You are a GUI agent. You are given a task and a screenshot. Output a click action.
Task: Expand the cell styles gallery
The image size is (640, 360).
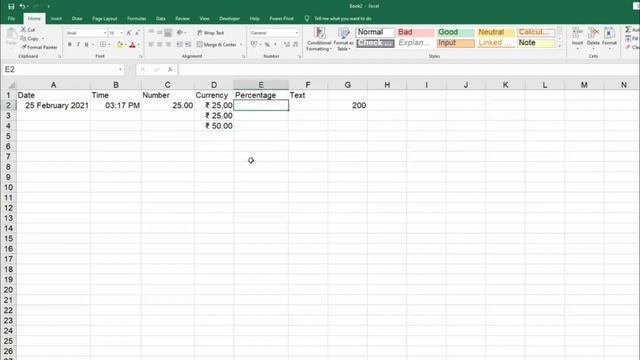tap(560, 45)
